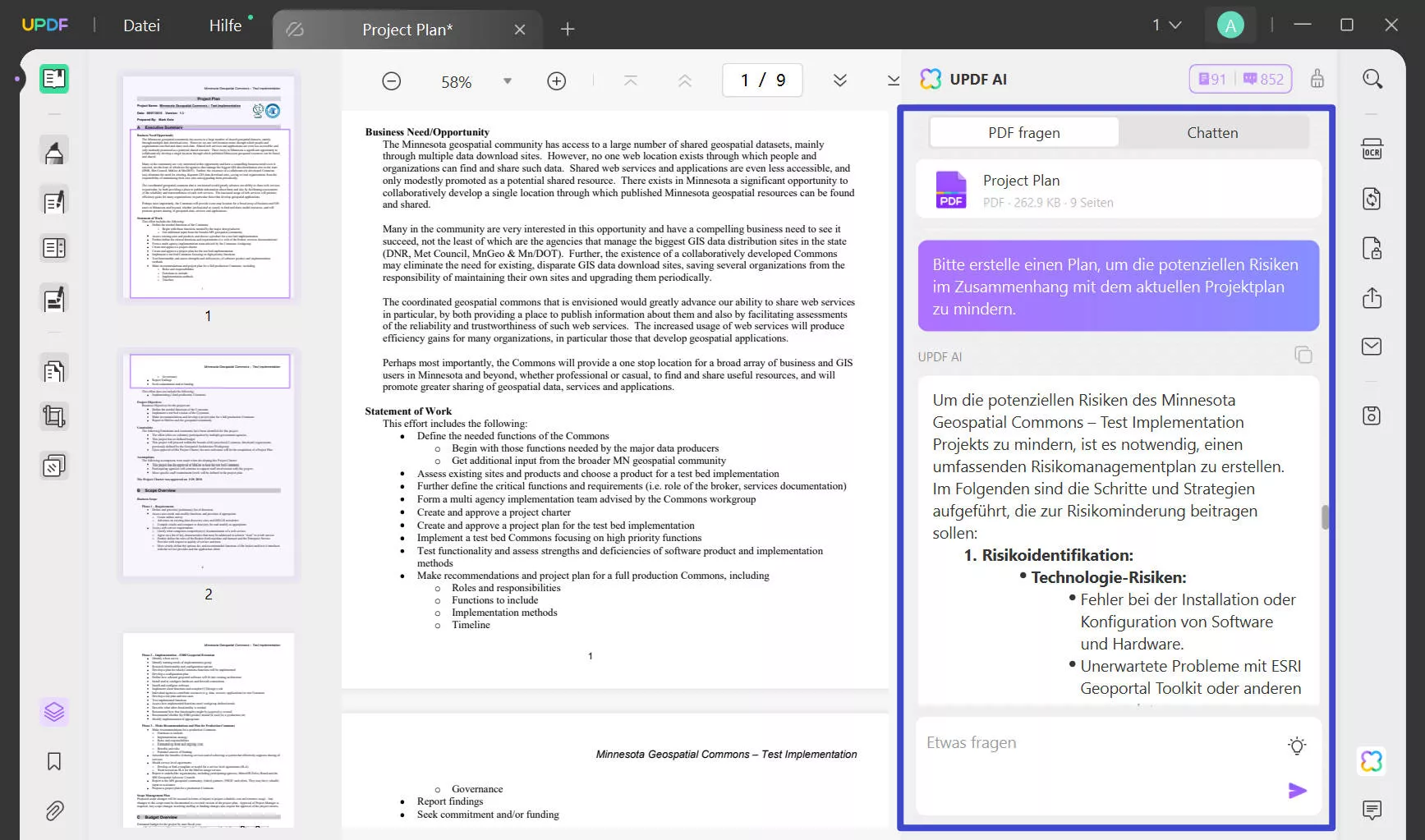Run OCR on the document
The height and width of the screenshot is (840, 1425).
(1372, 149)
